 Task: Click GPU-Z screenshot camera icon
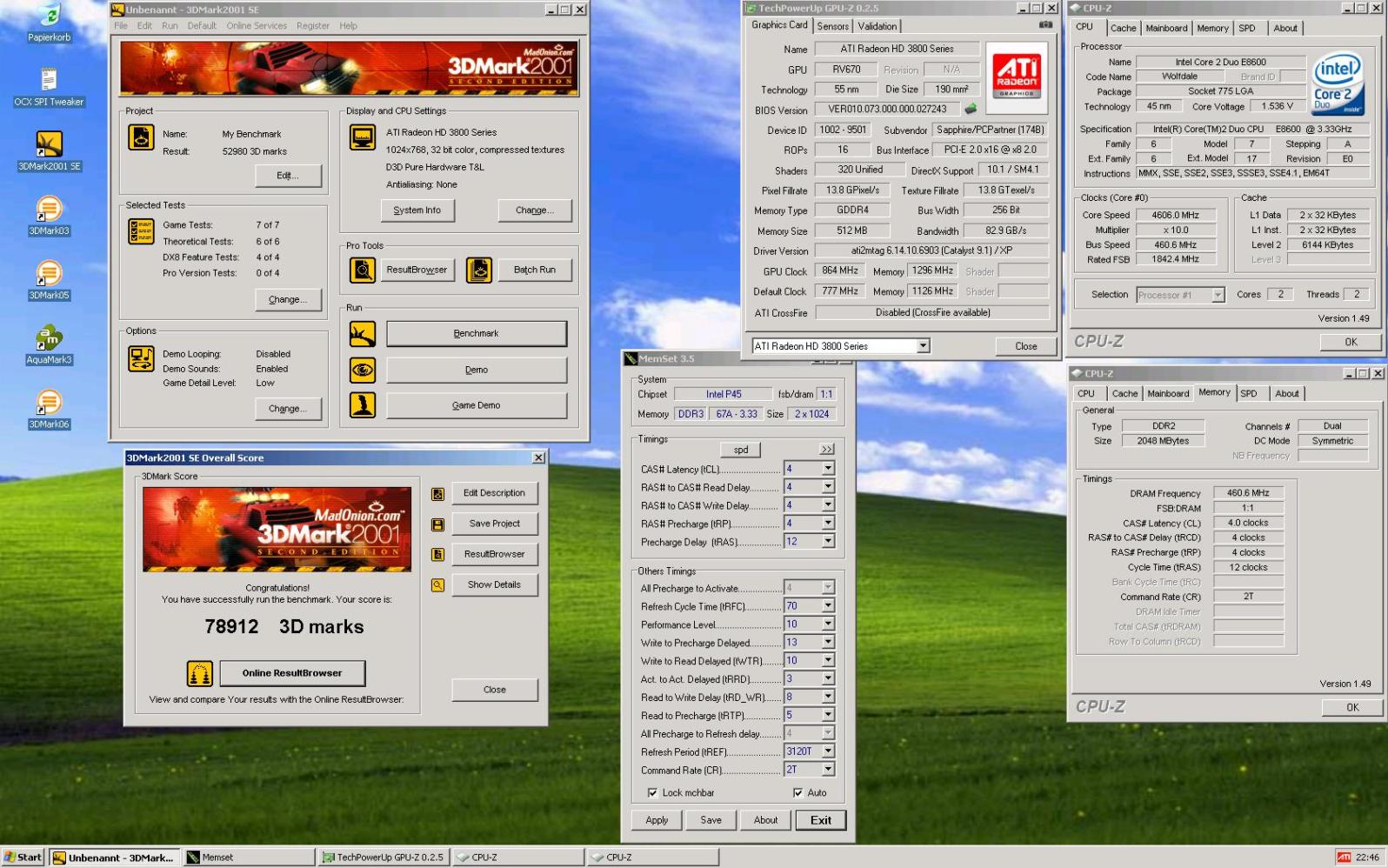(1045, 25)
